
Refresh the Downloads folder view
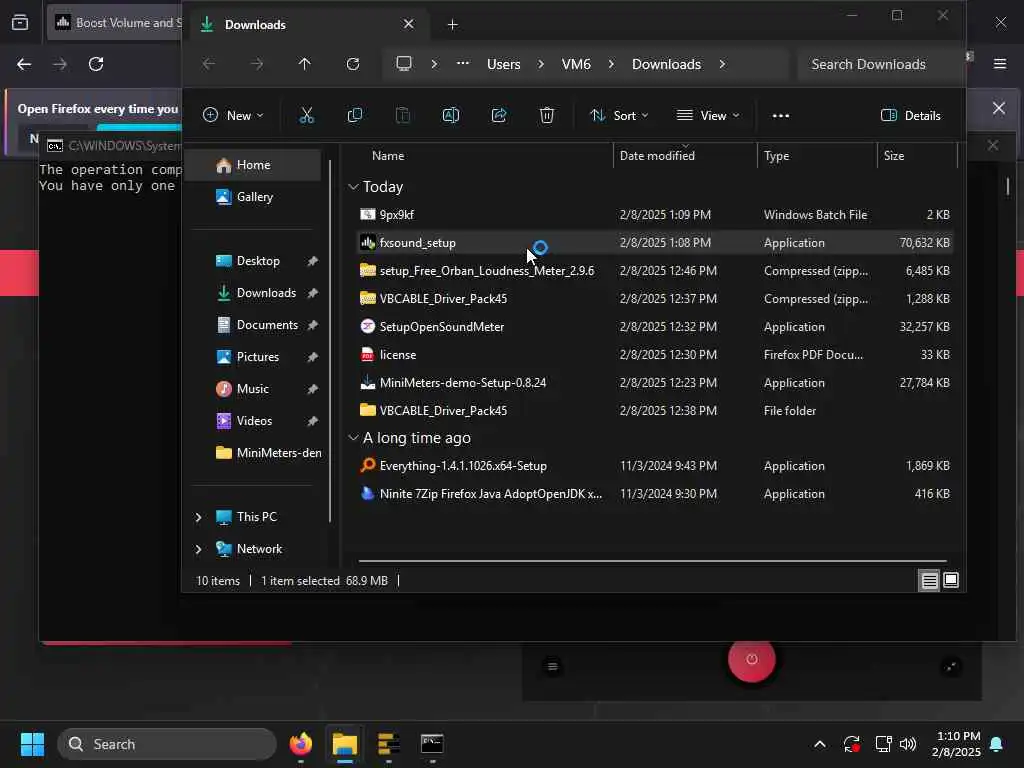coord(353,64)
